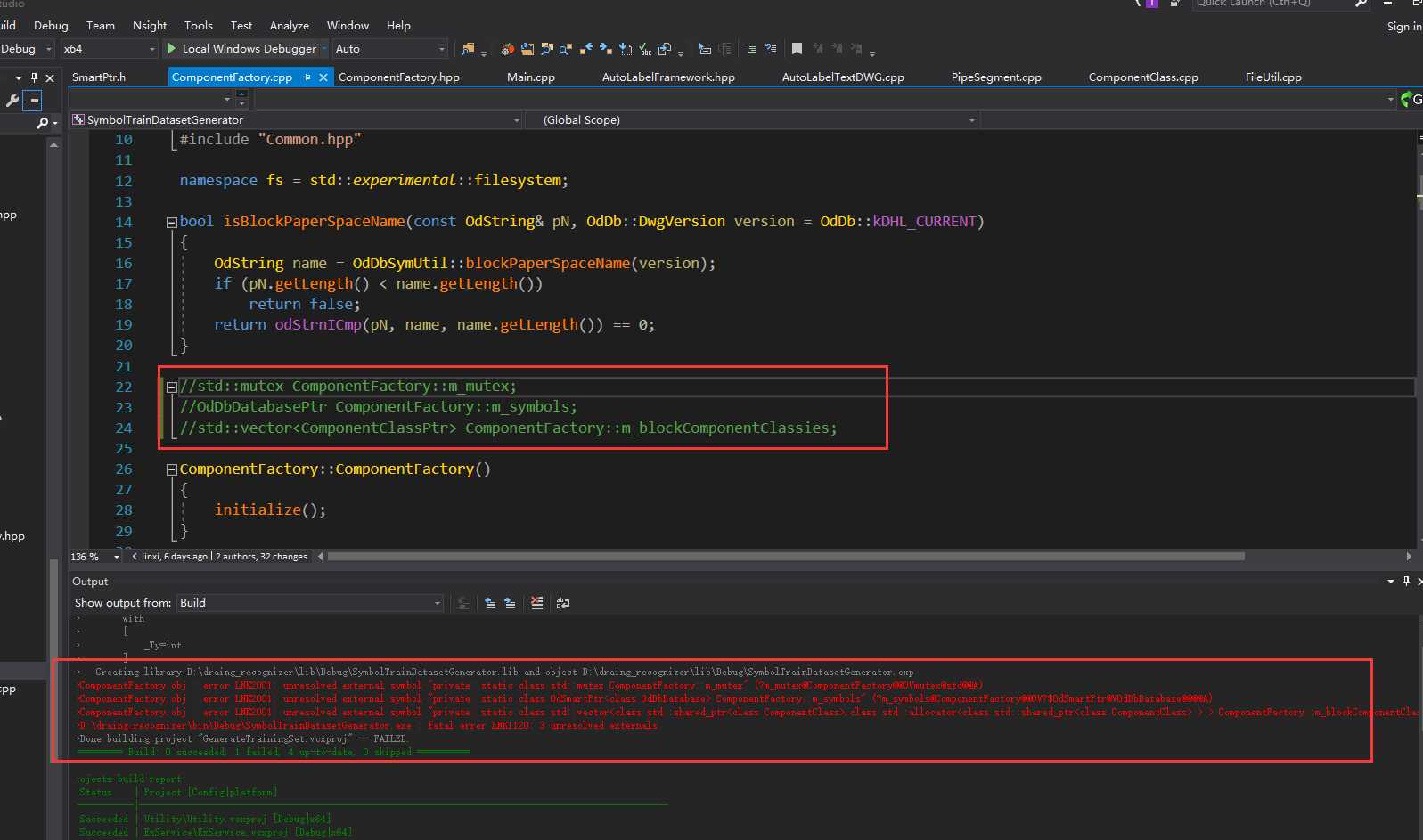Screen dimensions: 1423x840
Task: Click the magnifier with small box icon
Action: click(x=566, y=49)
